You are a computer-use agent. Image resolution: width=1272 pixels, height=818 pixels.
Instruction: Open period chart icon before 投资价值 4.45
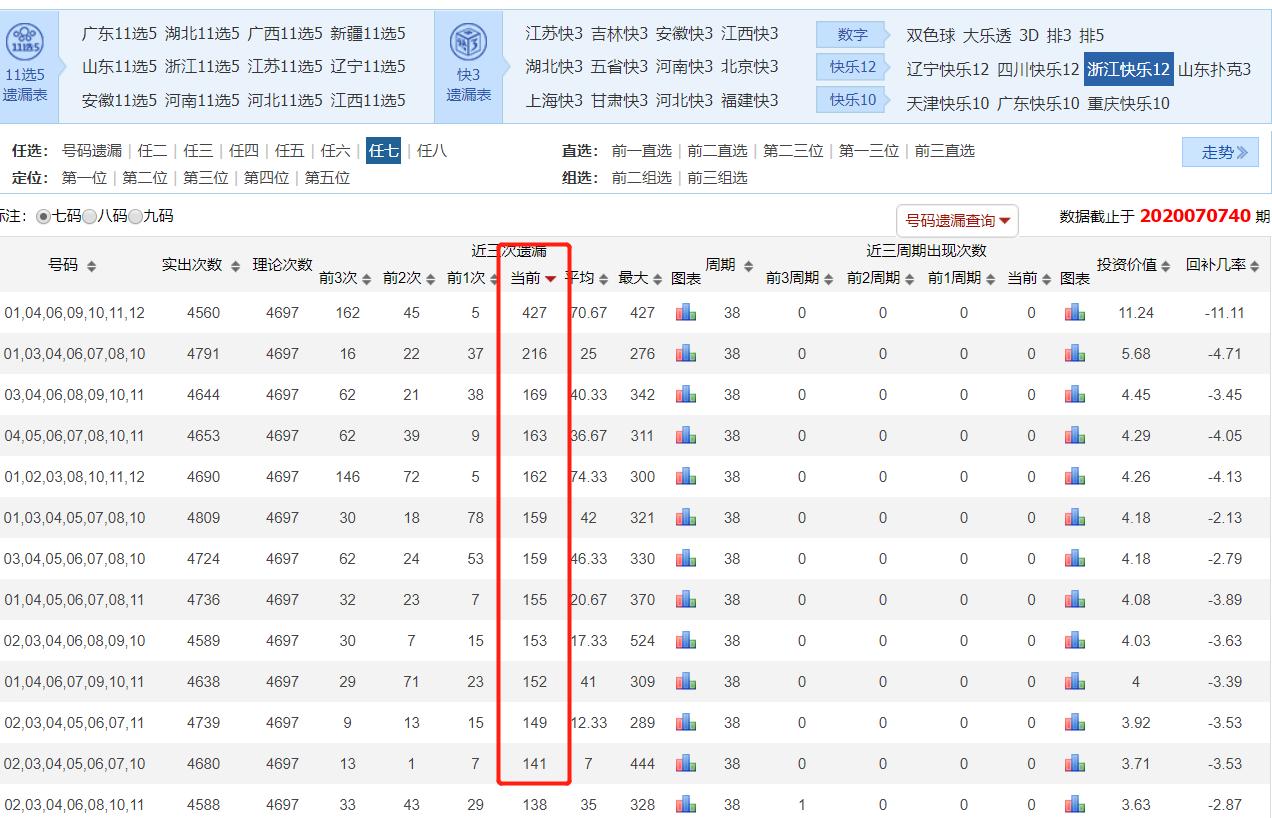point(1075,395)
